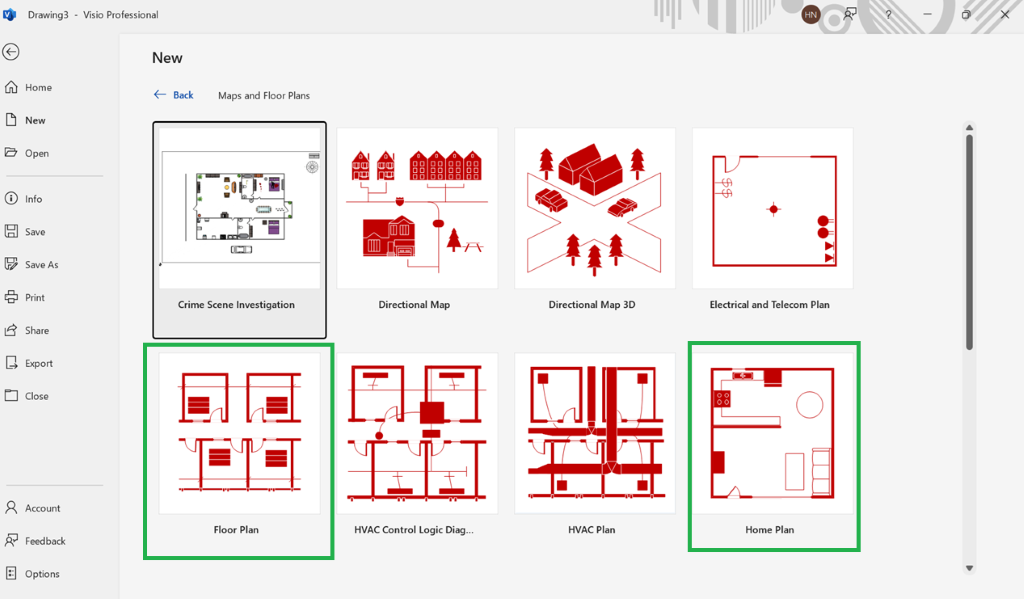Image resolution: width=1024 pixels, height=599 pixels.
Task: Open the Feedback page
Action: coord(45,541)
